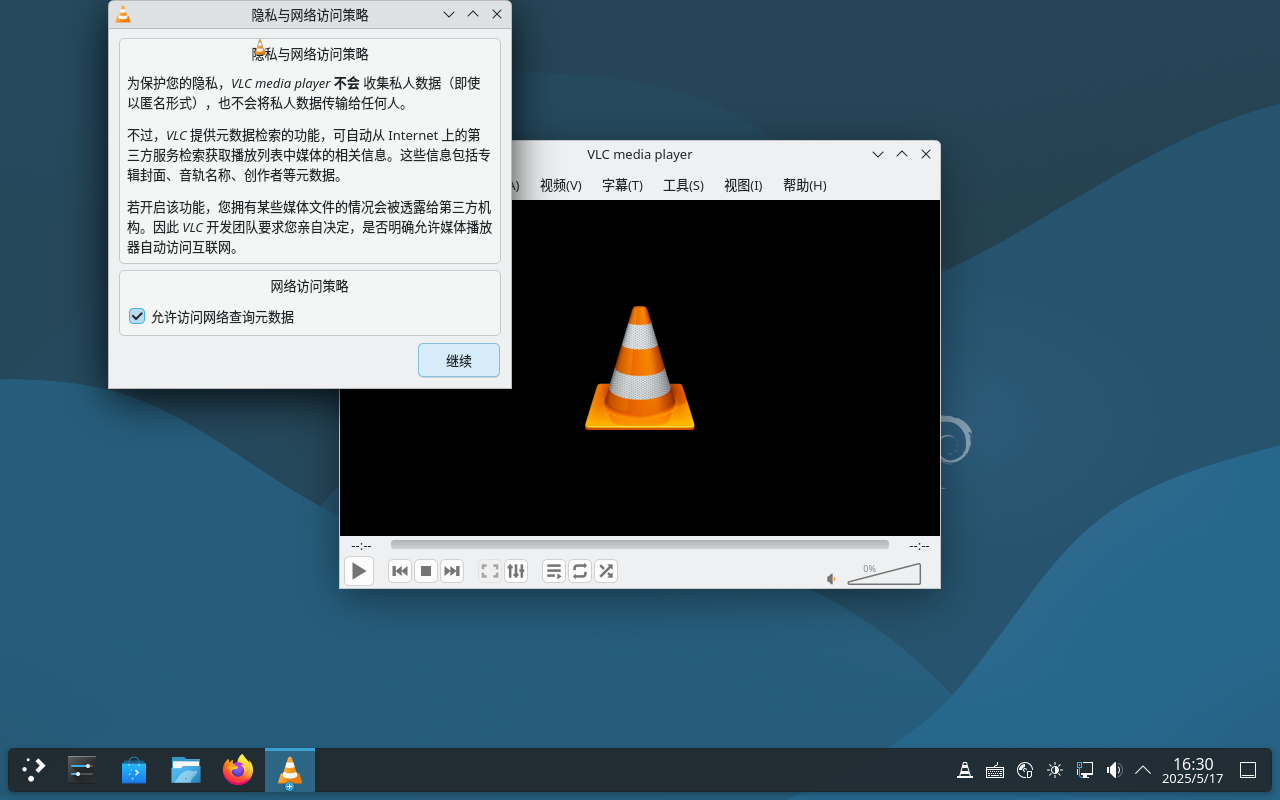Image resolution: width=1280 pixels, height=800 pixels.
Task: Open network connections tray icon
Action: 1085,770
